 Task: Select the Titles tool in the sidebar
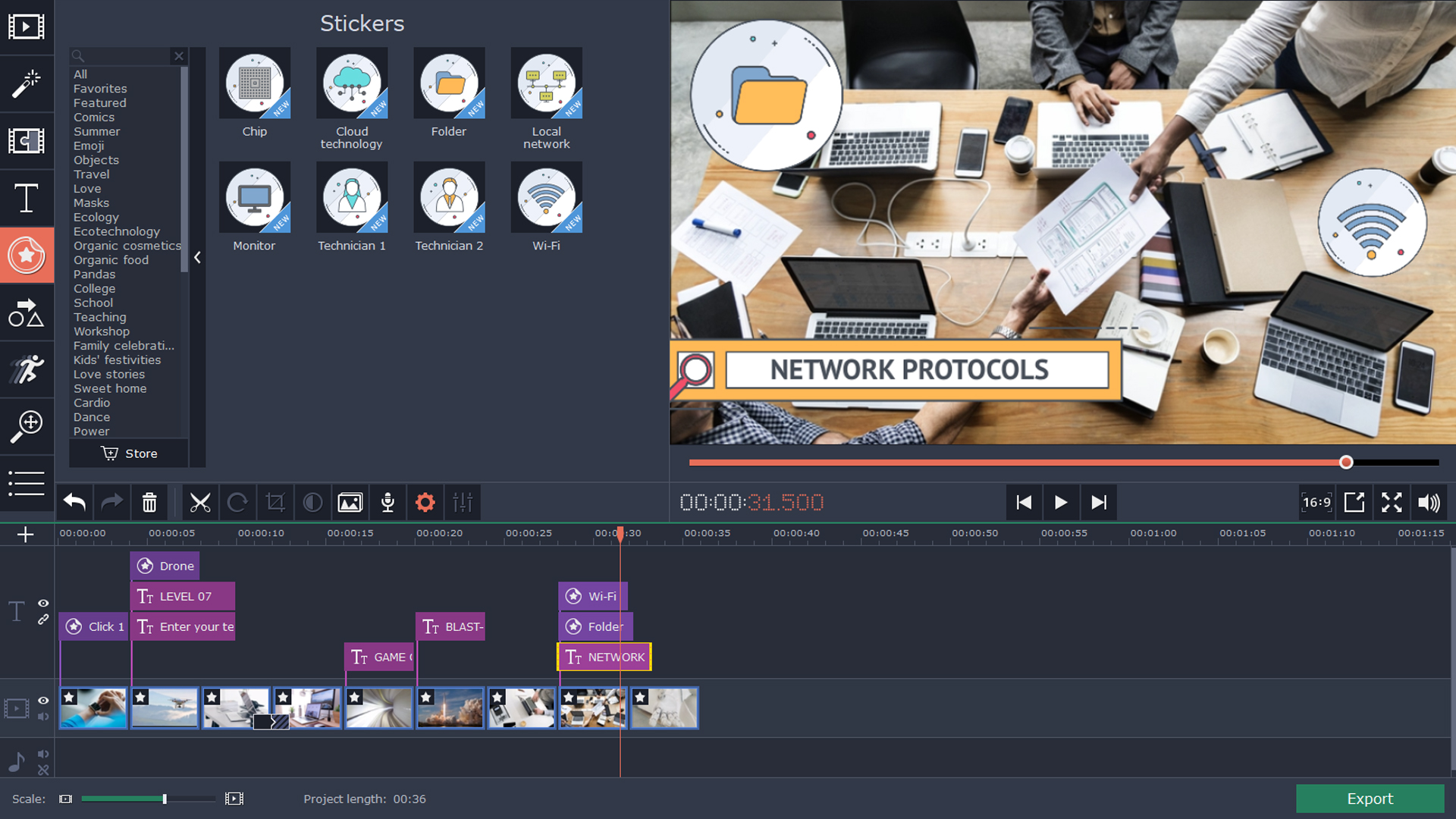(x=27, y=198)
